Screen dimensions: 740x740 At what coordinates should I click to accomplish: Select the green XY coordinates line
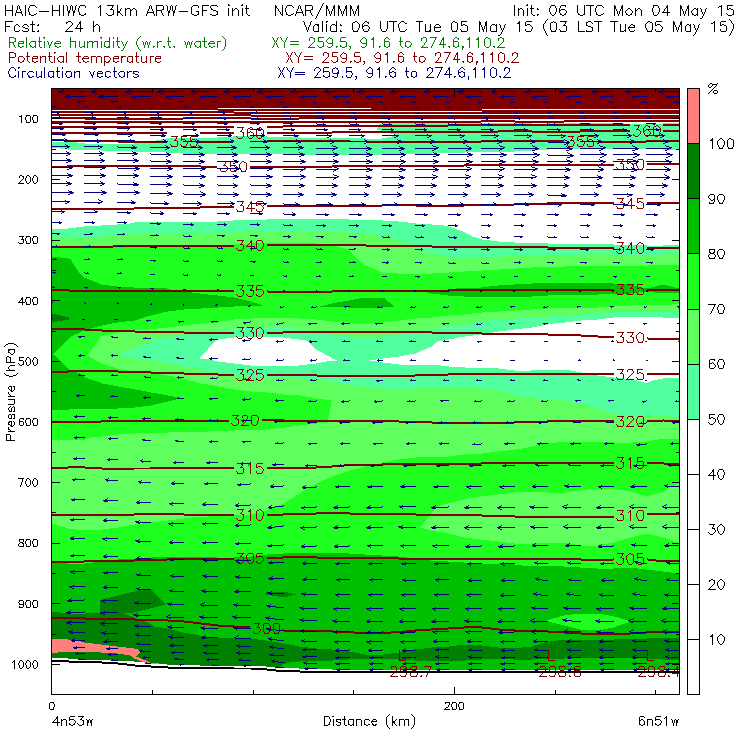point(388,43)
